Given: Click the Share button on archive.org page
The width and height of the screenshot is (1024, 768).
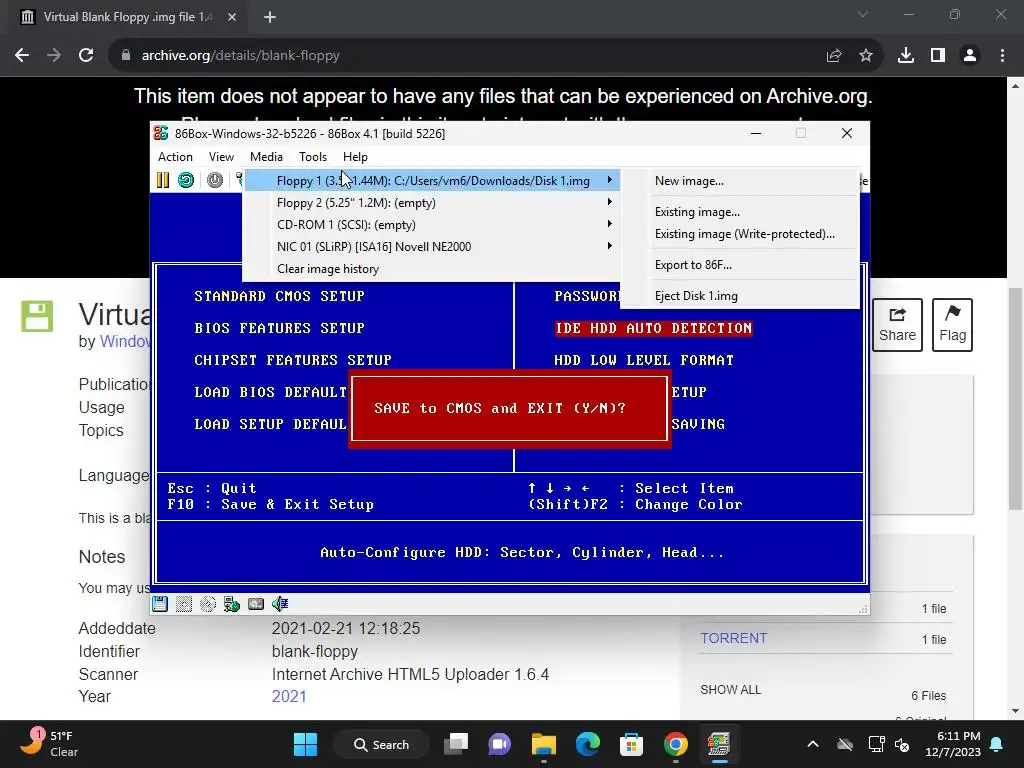Looking at the screenshot, I should (x=897, y=325).
